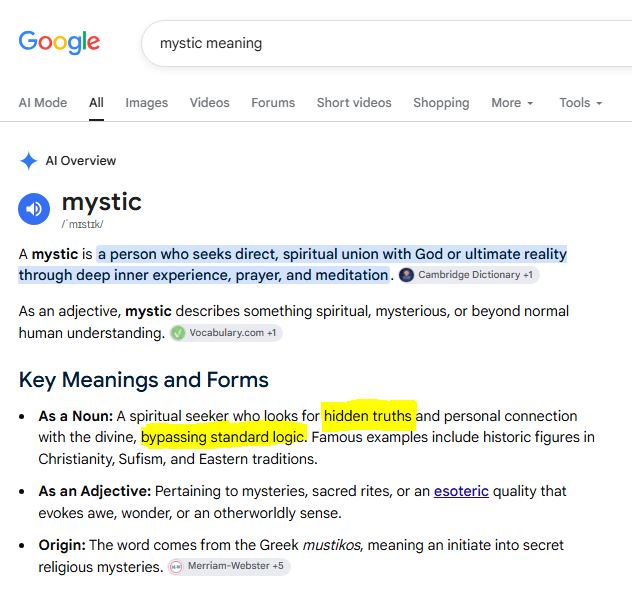Viewport: 632px width, 590px height.
Task: Click the Vocabulary.com source icon
Action: (178, 333)
